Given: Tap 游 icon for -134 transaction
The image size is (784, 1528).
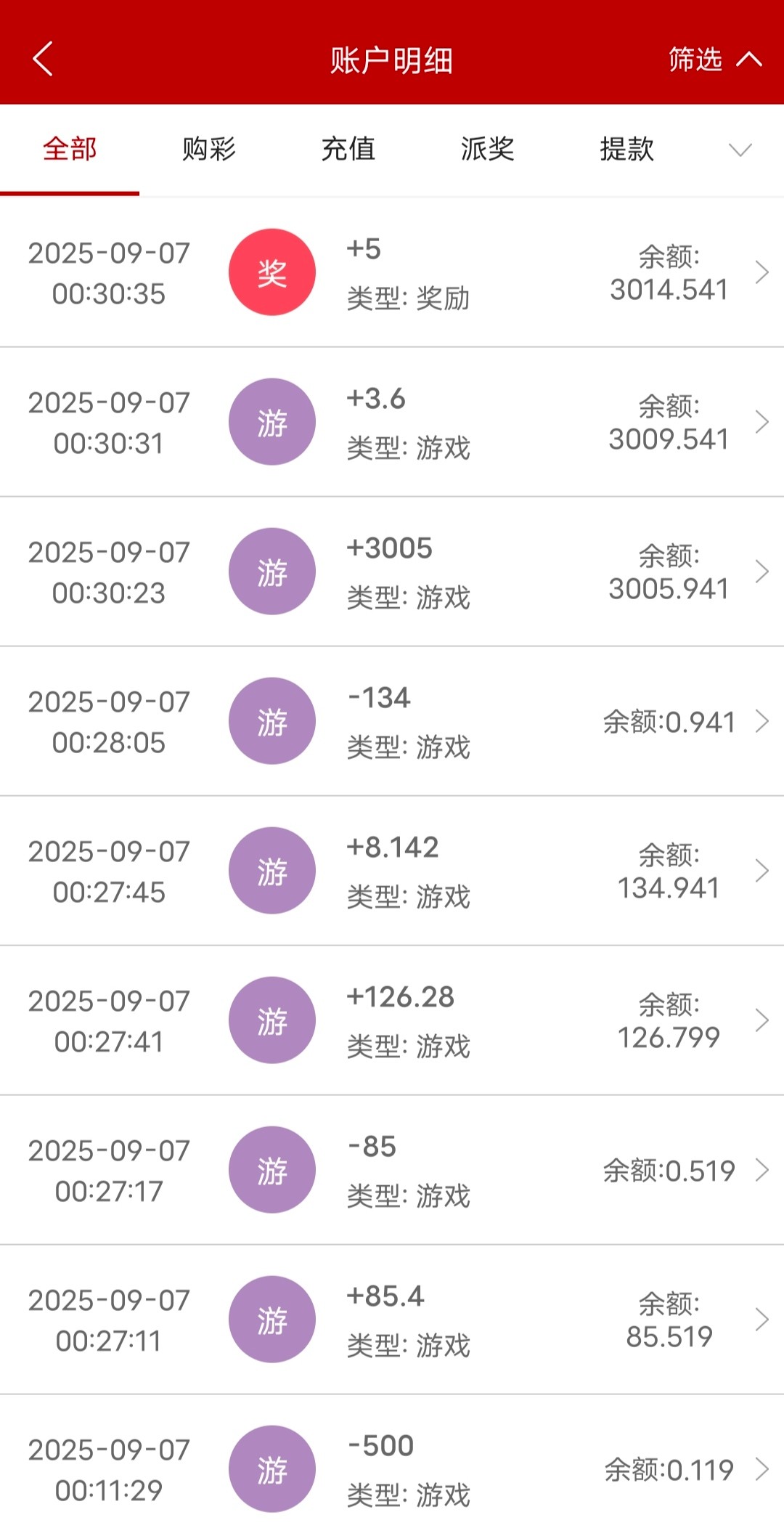Looking at the screenshot, I should 272,721.
